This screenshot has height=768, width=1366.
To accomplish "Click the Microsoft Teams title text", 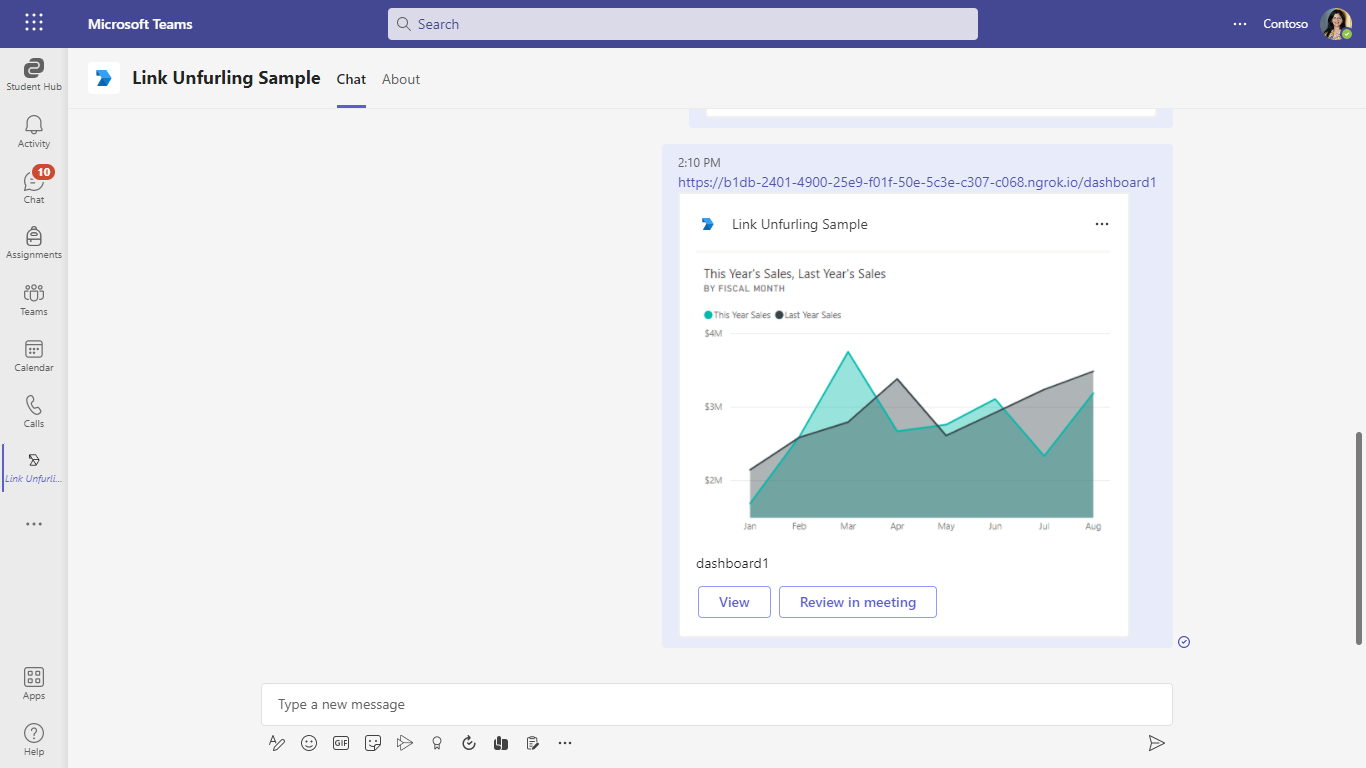I will [x=140, y=24].
